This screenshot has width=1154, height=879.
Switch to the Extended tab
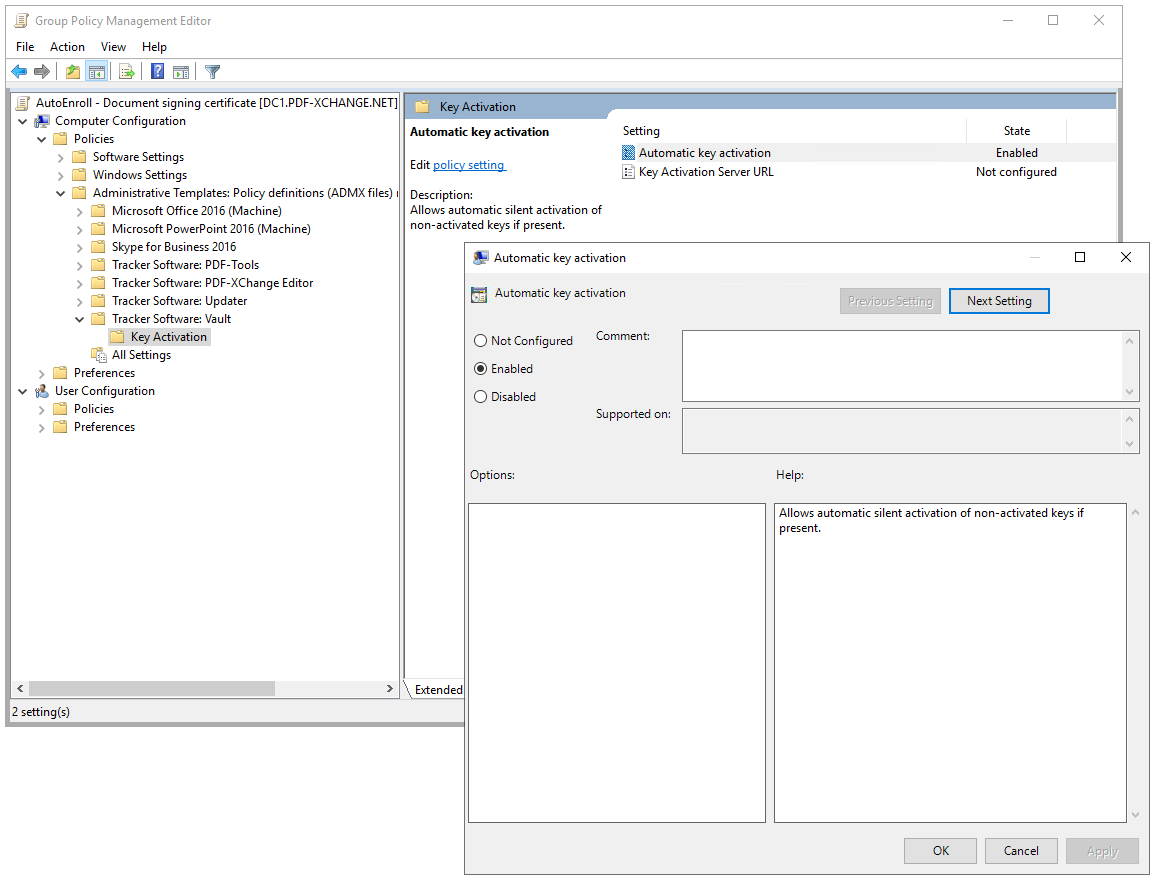[x=438, y=689]
